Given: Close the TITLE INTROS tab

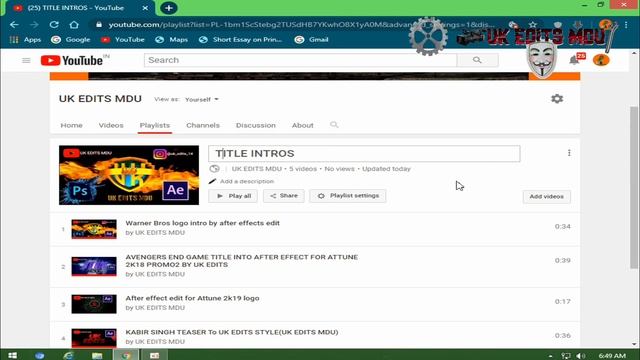Looking at the screenshot, I should [145, 8].
